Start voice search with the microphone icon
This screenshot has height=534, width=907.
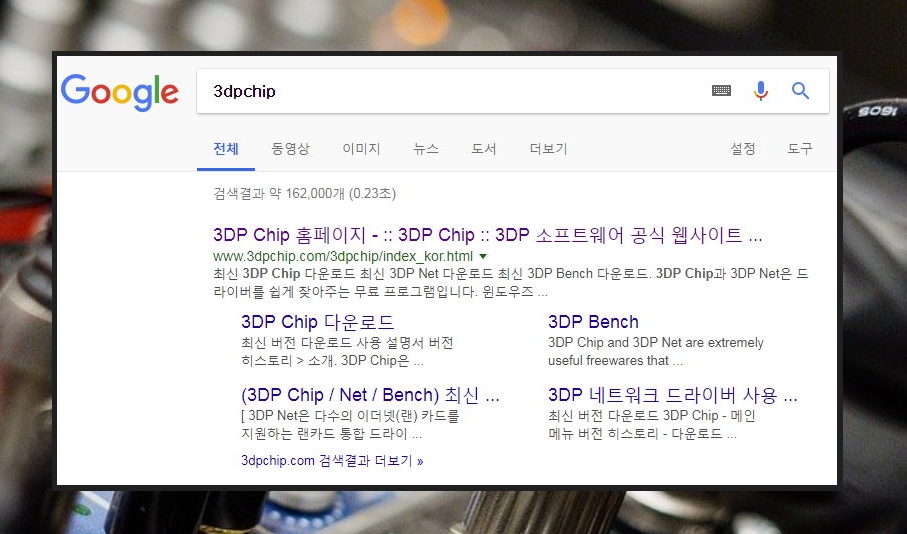point(761,91)
